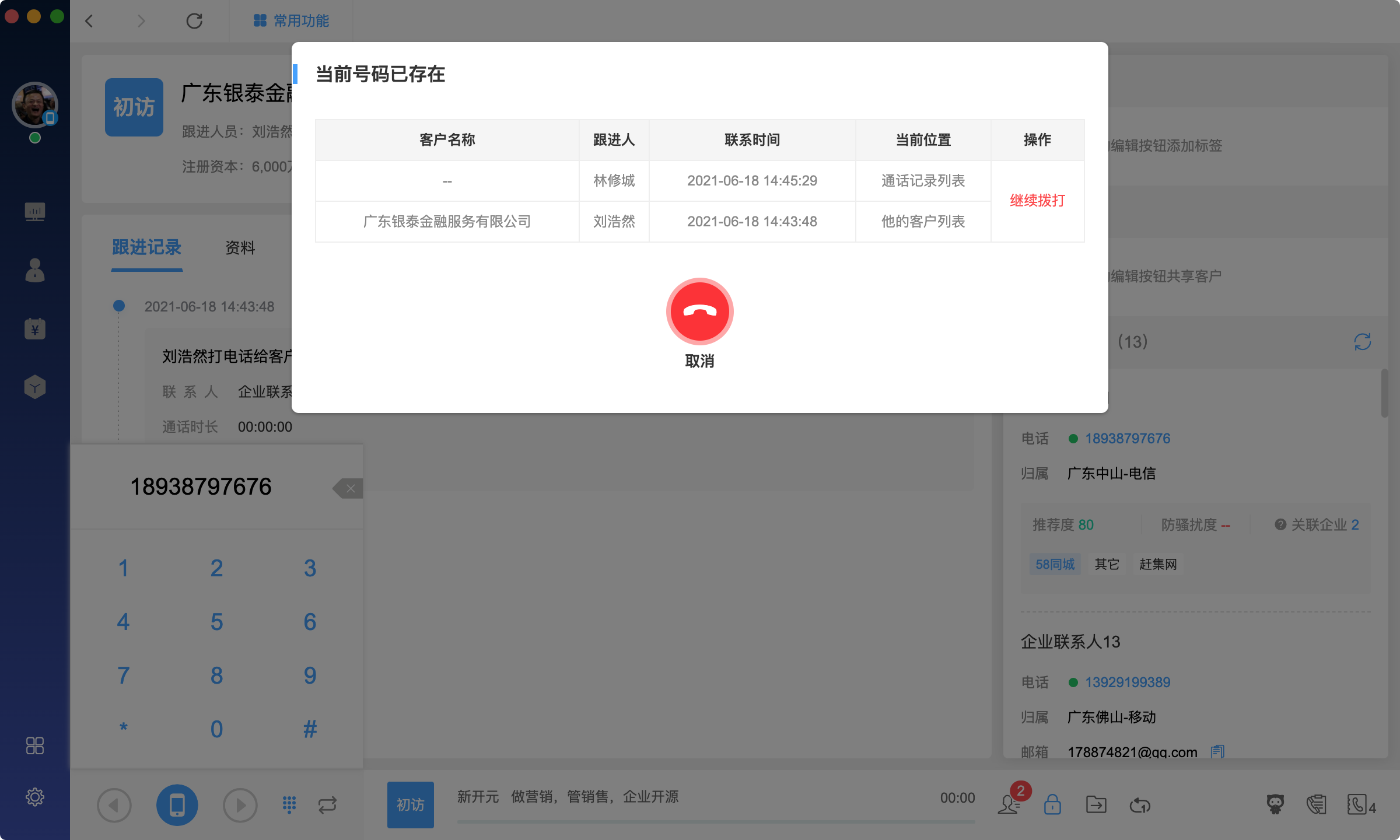Click the right panel scrollbar

pyautogui.click(x=1384, y=393)
